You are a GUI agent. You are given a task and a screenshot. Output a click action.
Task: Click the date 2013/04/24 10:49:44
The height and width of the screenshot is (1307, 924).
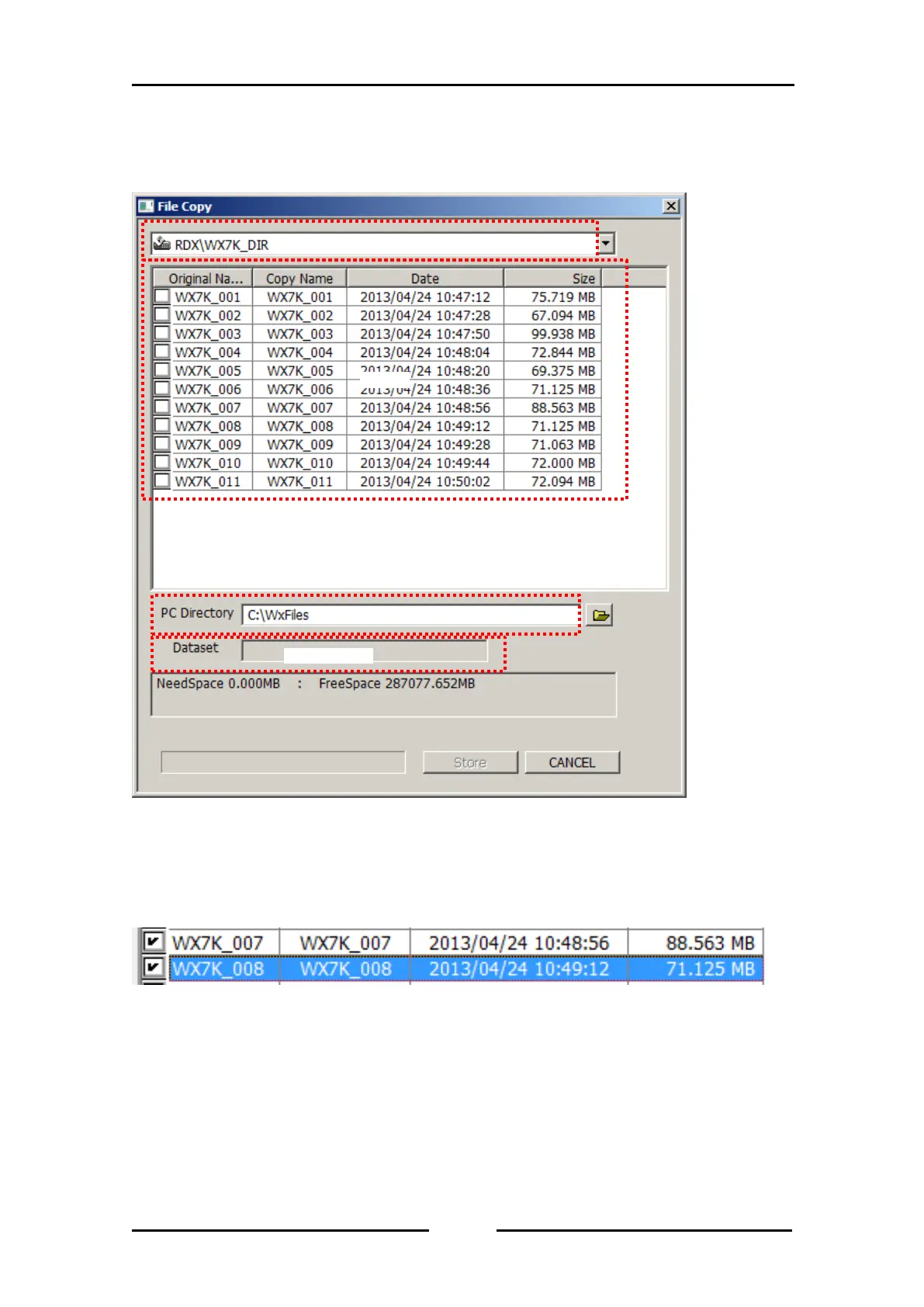[x=425, y=463]
